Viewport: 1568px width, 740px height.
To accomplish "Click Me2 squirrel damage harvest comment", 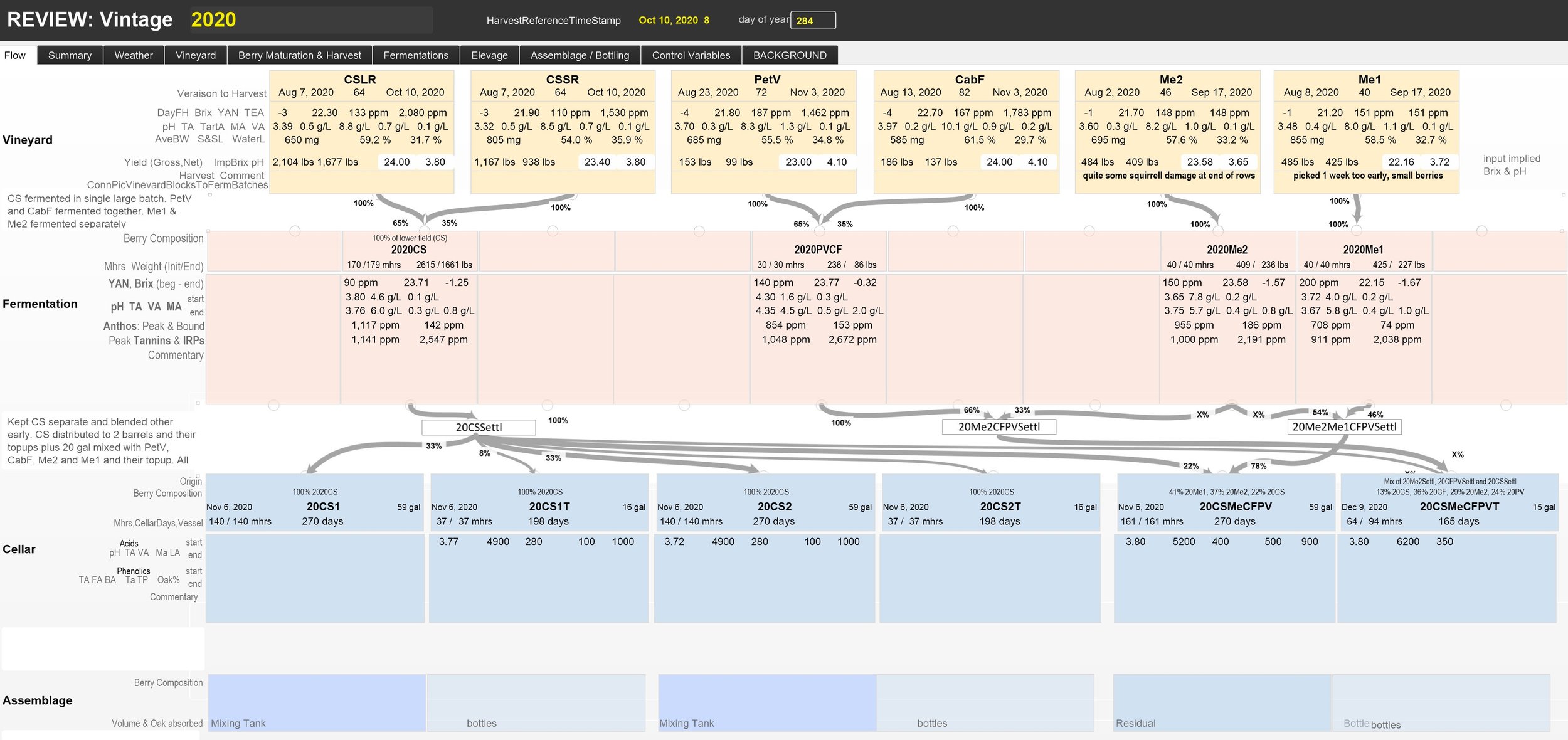I will pyautogui.click(x=1168, y=176).
